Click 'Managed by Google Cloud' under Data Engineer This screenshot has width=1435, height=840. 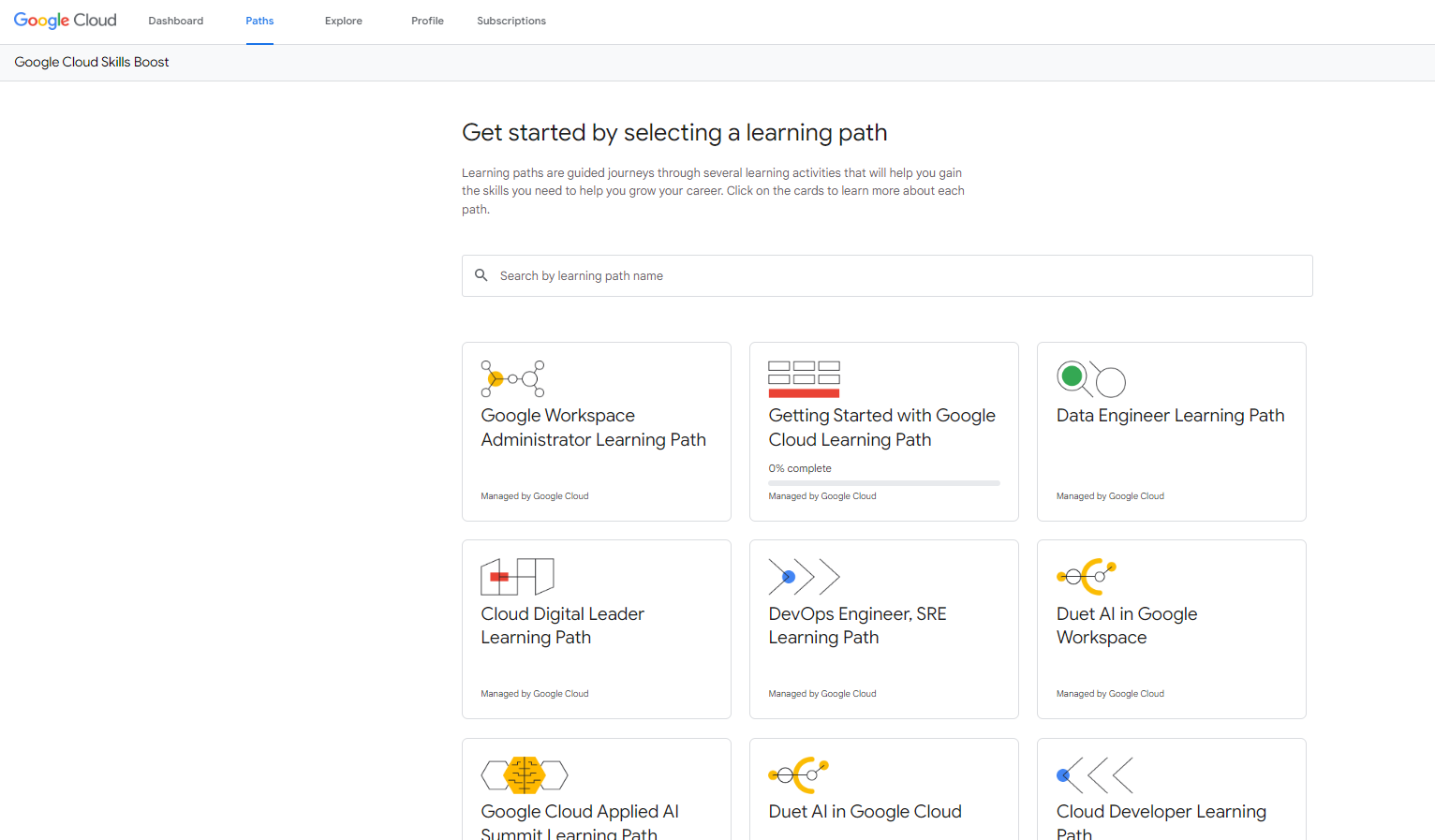1110,496
